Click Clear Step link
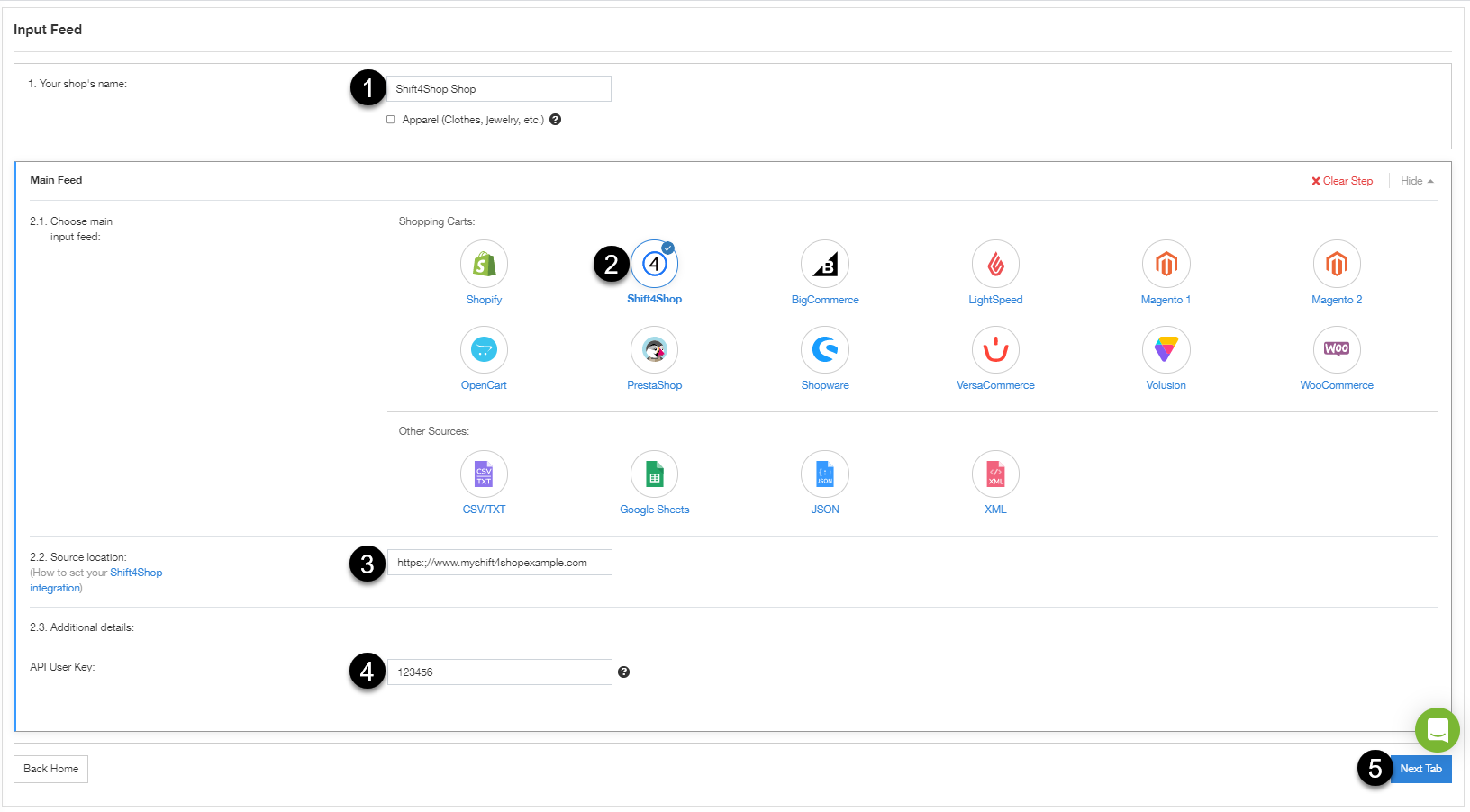 [1342, 181]
